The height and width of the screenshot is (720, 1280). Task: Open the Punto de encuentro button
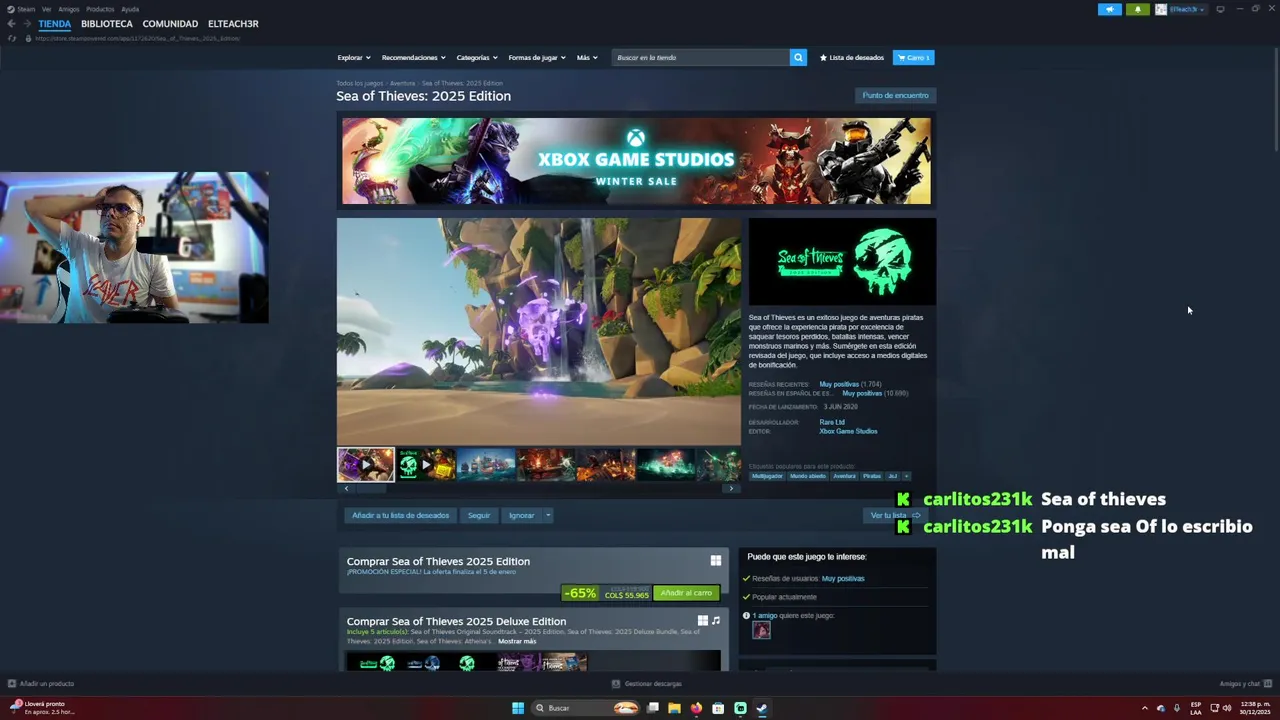[x=895, y=96]
